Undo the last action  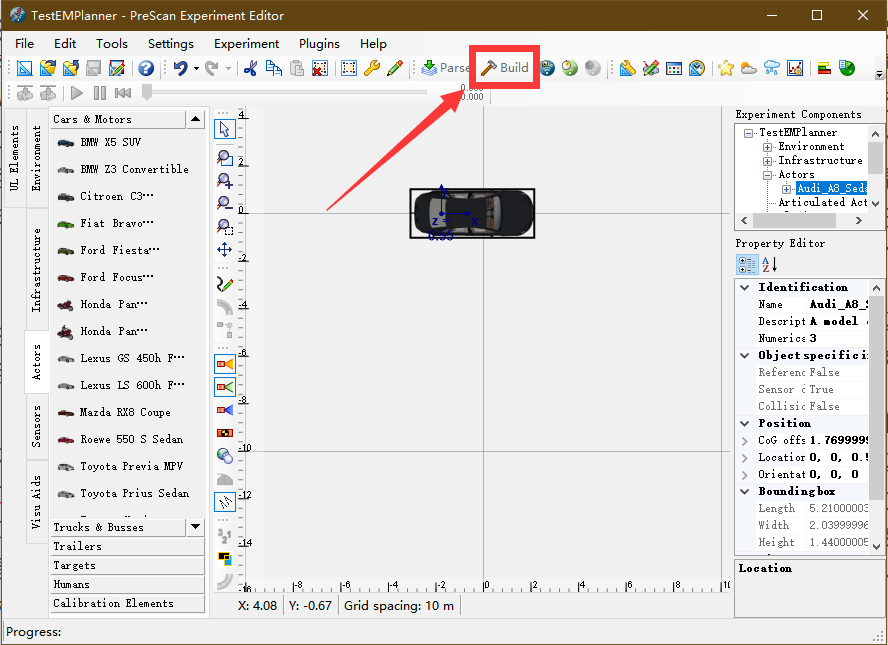181,68
